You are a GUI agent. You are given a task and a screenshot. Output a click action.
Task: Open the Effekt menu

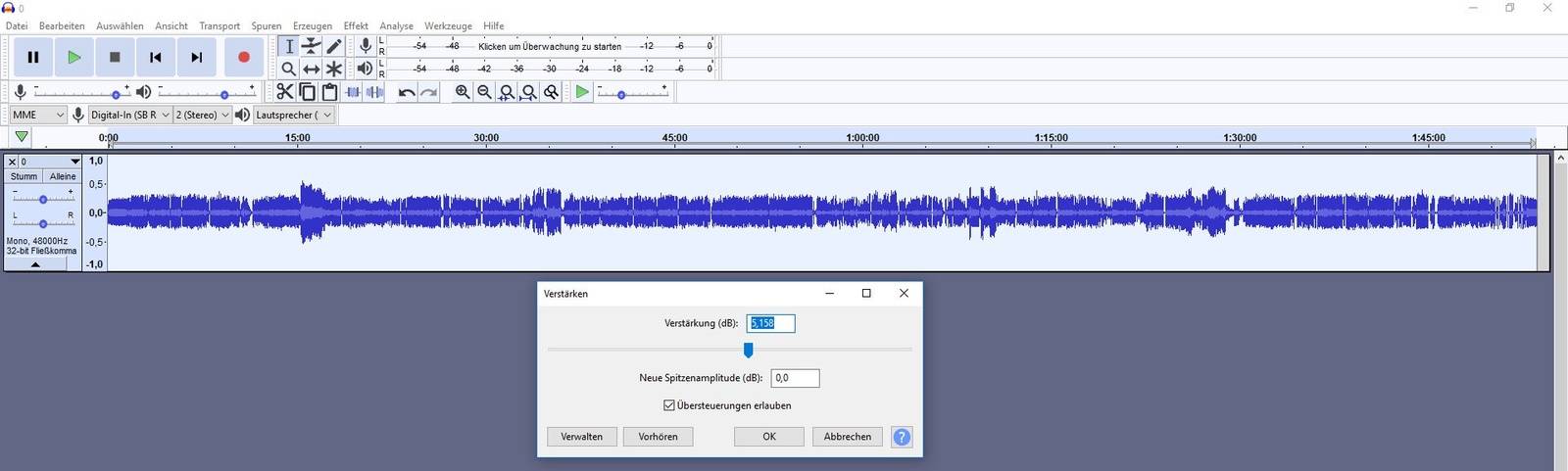356,25
